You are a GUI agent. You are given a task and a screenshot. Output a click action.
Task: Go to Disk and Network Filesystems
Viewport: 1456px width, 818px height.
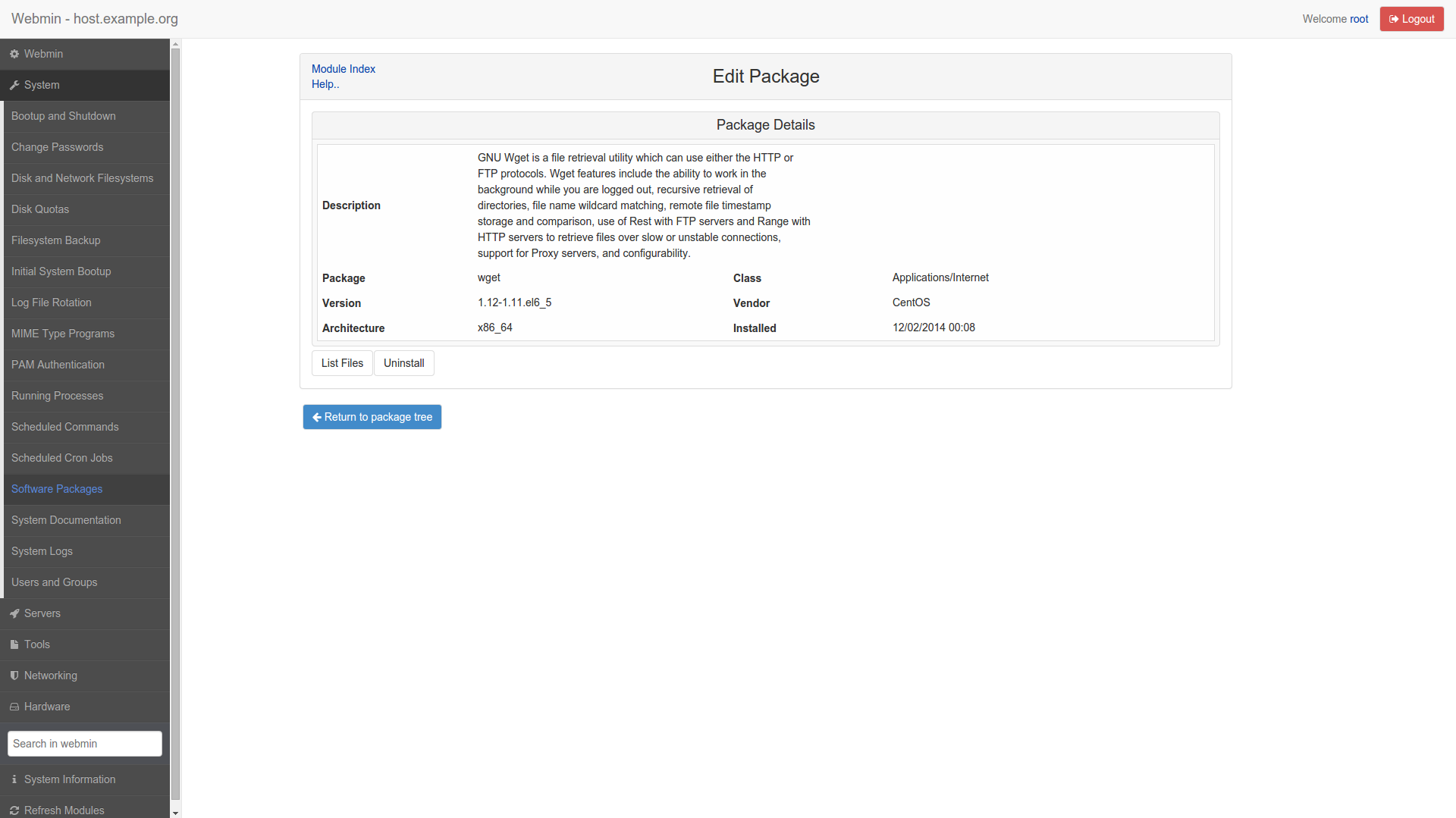pos(86,178)
